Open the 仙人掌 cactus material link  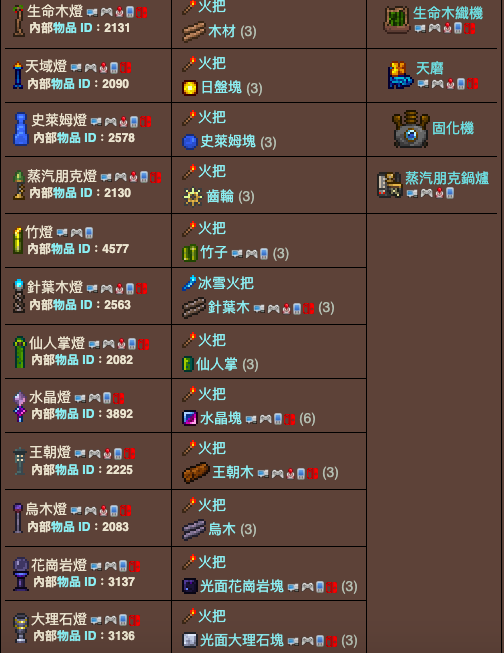click(x=217, y=364)
